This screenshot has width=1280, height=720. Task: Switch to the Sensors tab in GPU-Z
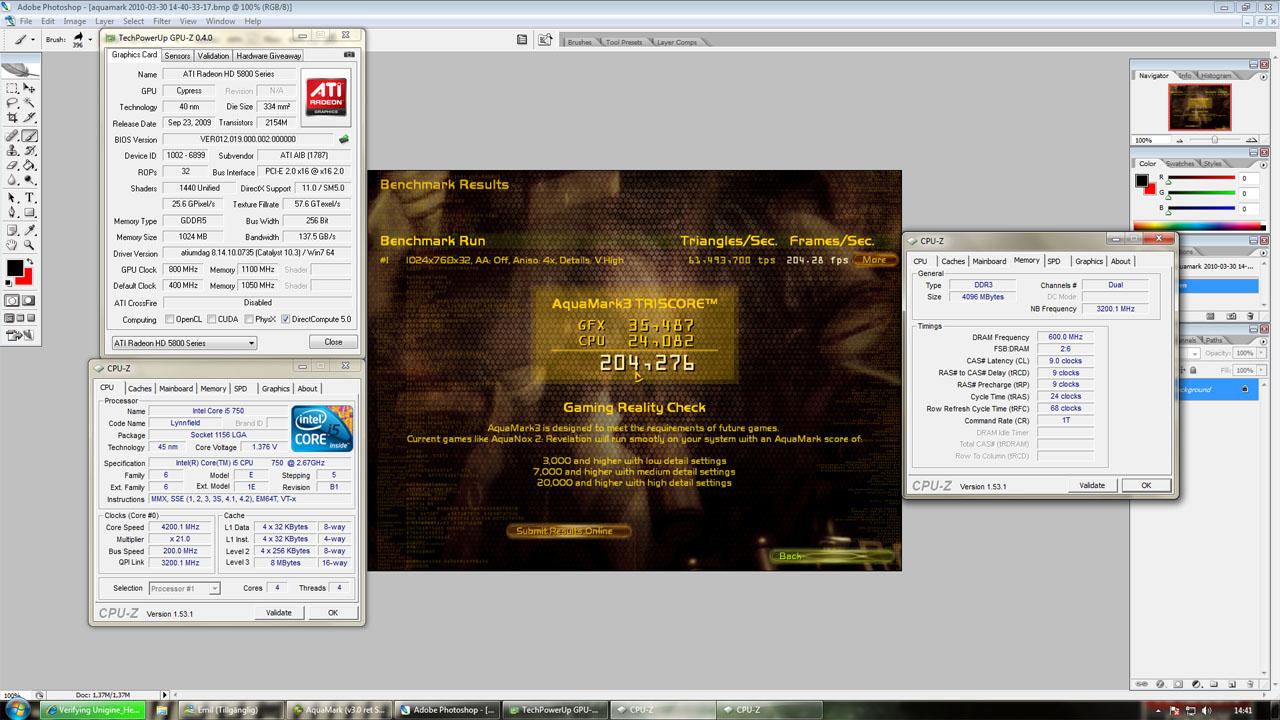177,56
